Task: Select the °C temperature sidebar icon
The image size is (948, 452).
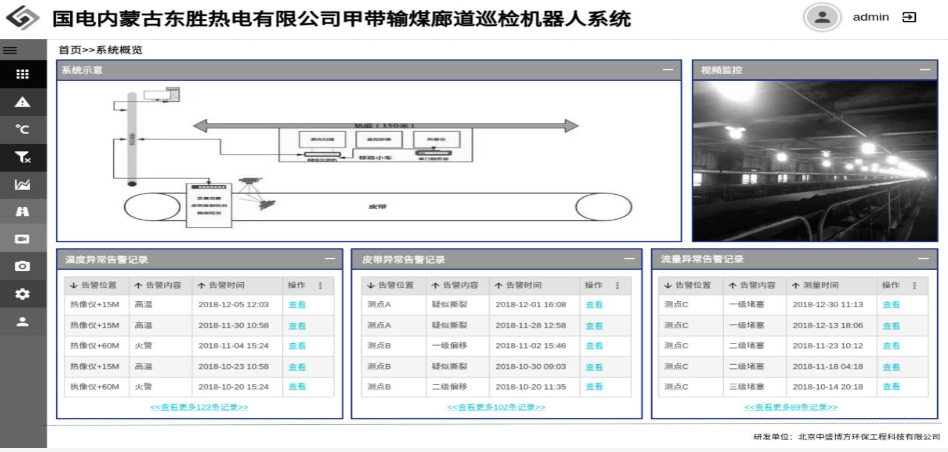Action: pyautogui.click(x=22, y=129)
